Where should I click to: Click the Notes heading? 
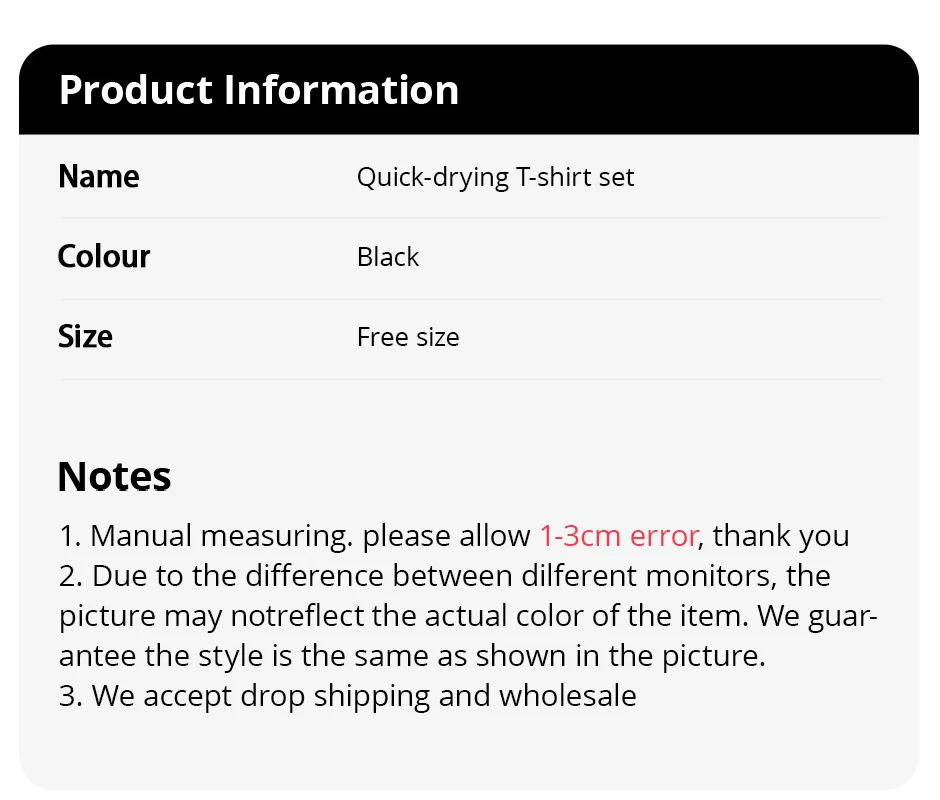[114, 476]
